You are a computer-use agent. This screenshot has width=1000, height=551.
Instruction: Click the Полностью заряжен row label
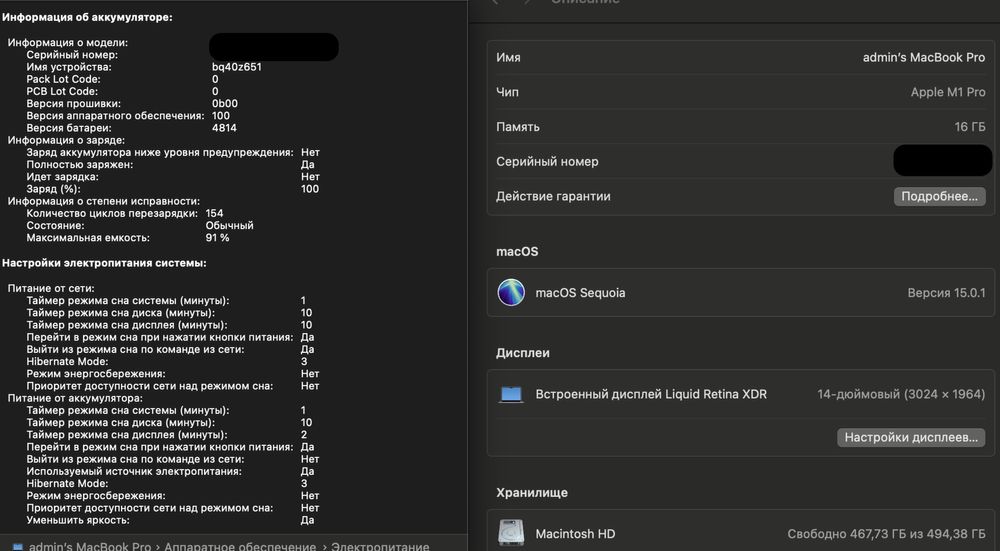pyautogui.click(x=79, y=165)
